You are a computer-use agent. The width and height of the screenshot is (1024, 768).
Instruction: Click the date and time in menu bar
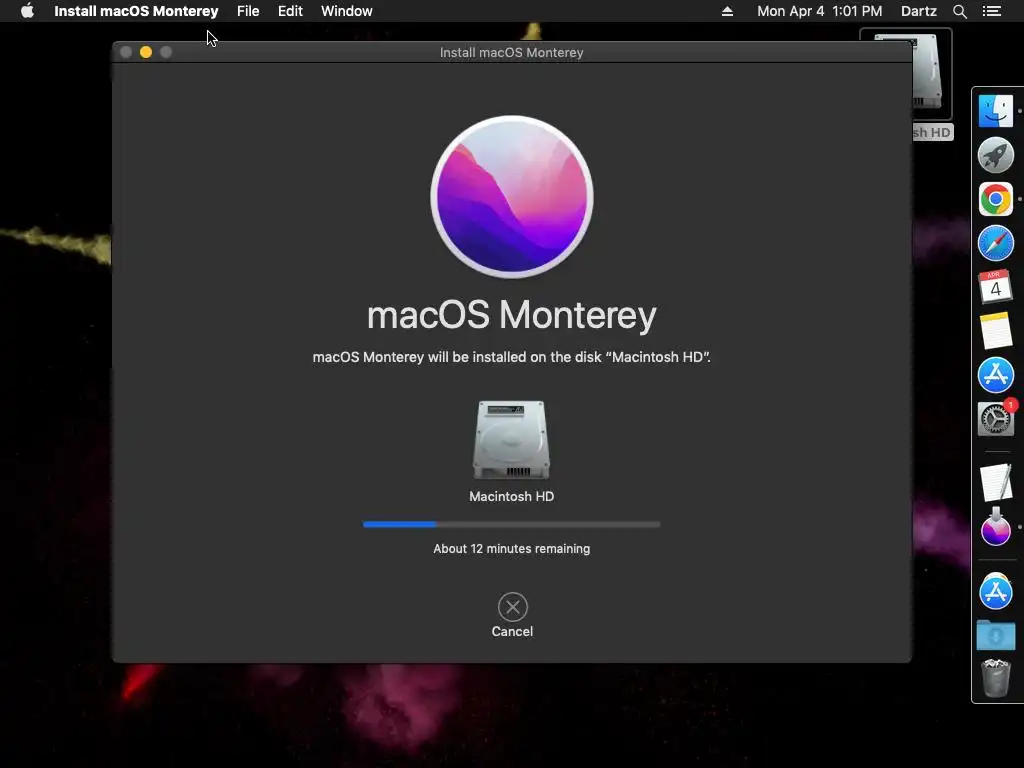point(820,11)
